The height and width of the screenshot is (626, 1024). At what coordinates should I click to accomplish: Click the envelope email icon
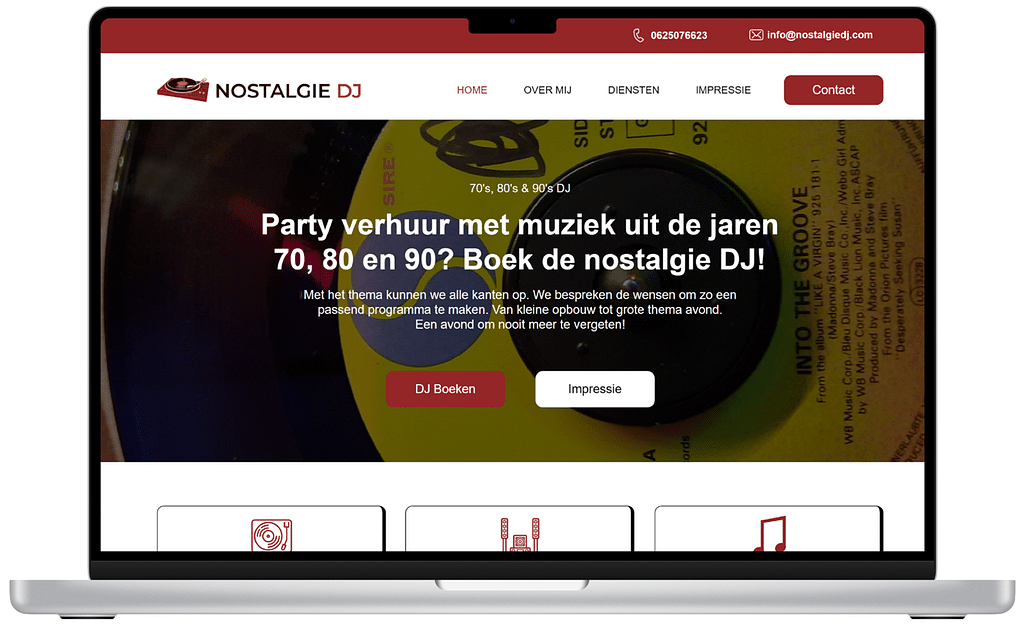[x=756, y=35]
